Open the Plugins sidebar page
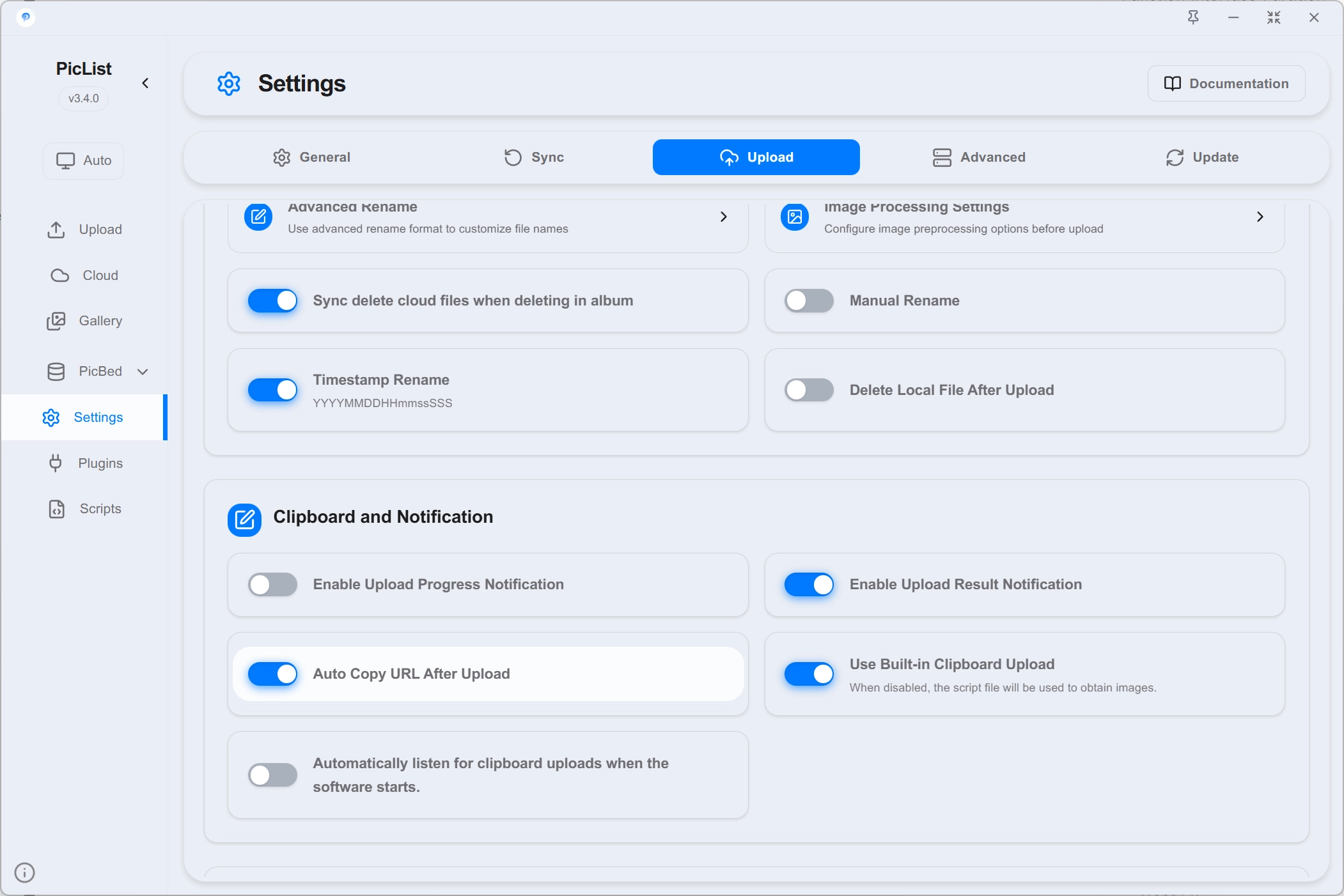The height and width of the screenshot is (896, 1344). click(x=84, y=463)
